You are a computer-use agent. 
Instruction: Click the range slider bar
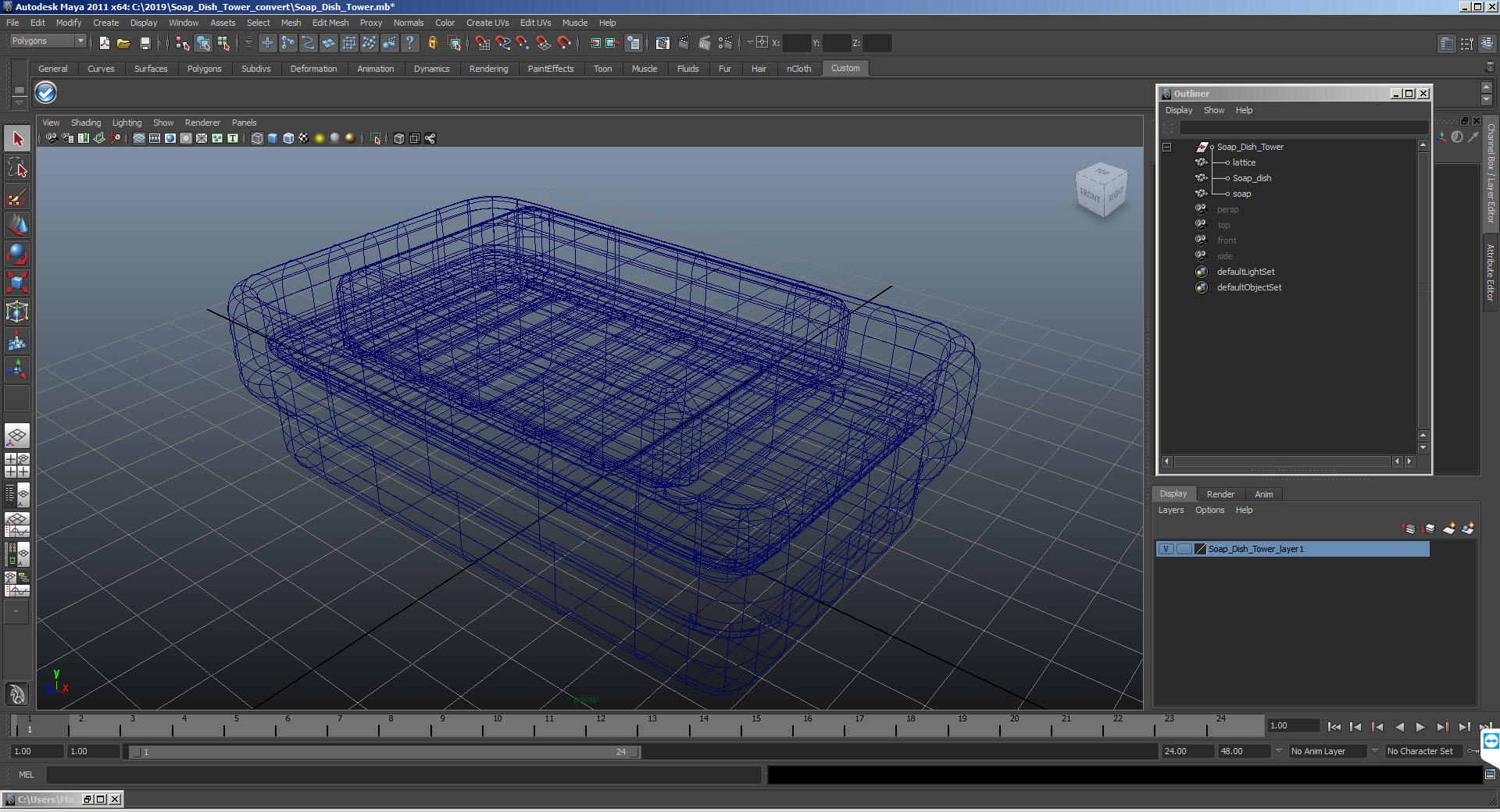tap(385, 752)
